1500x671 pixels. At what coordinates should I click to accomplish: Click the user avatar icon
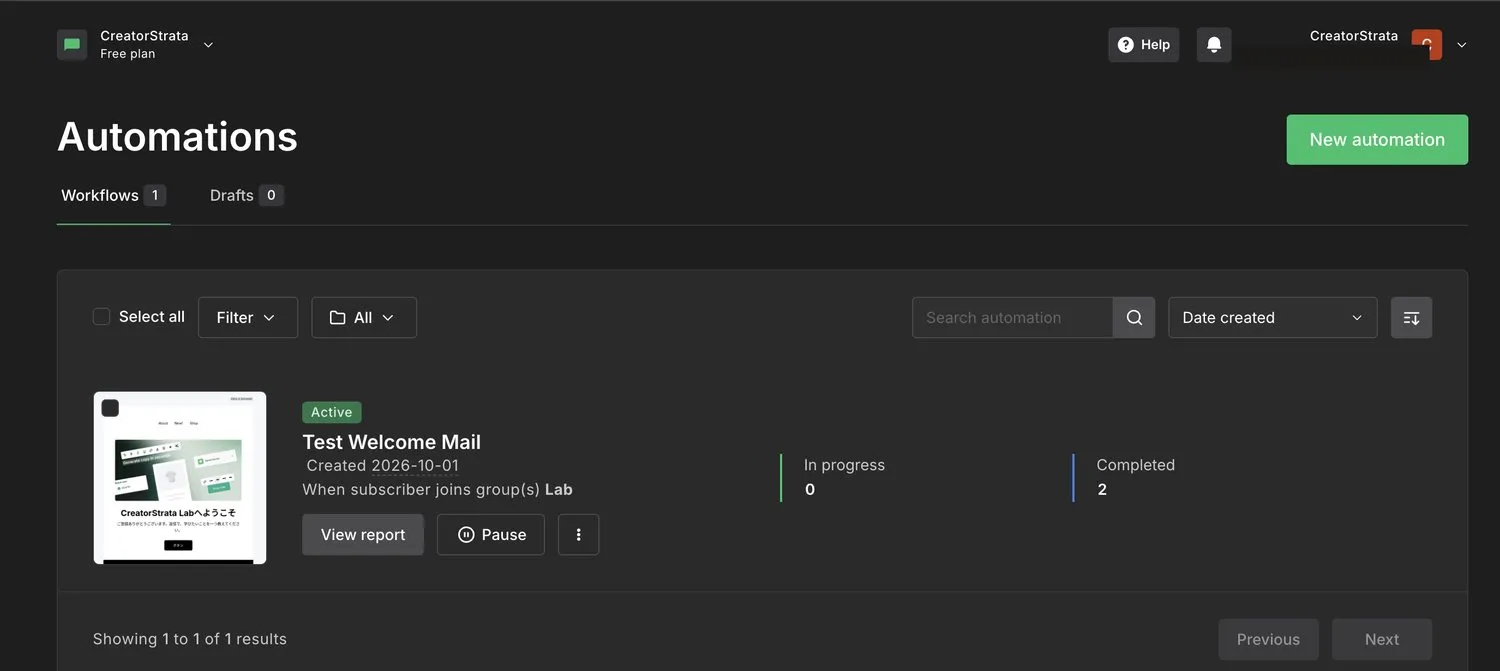click(x=1427, y=45)
